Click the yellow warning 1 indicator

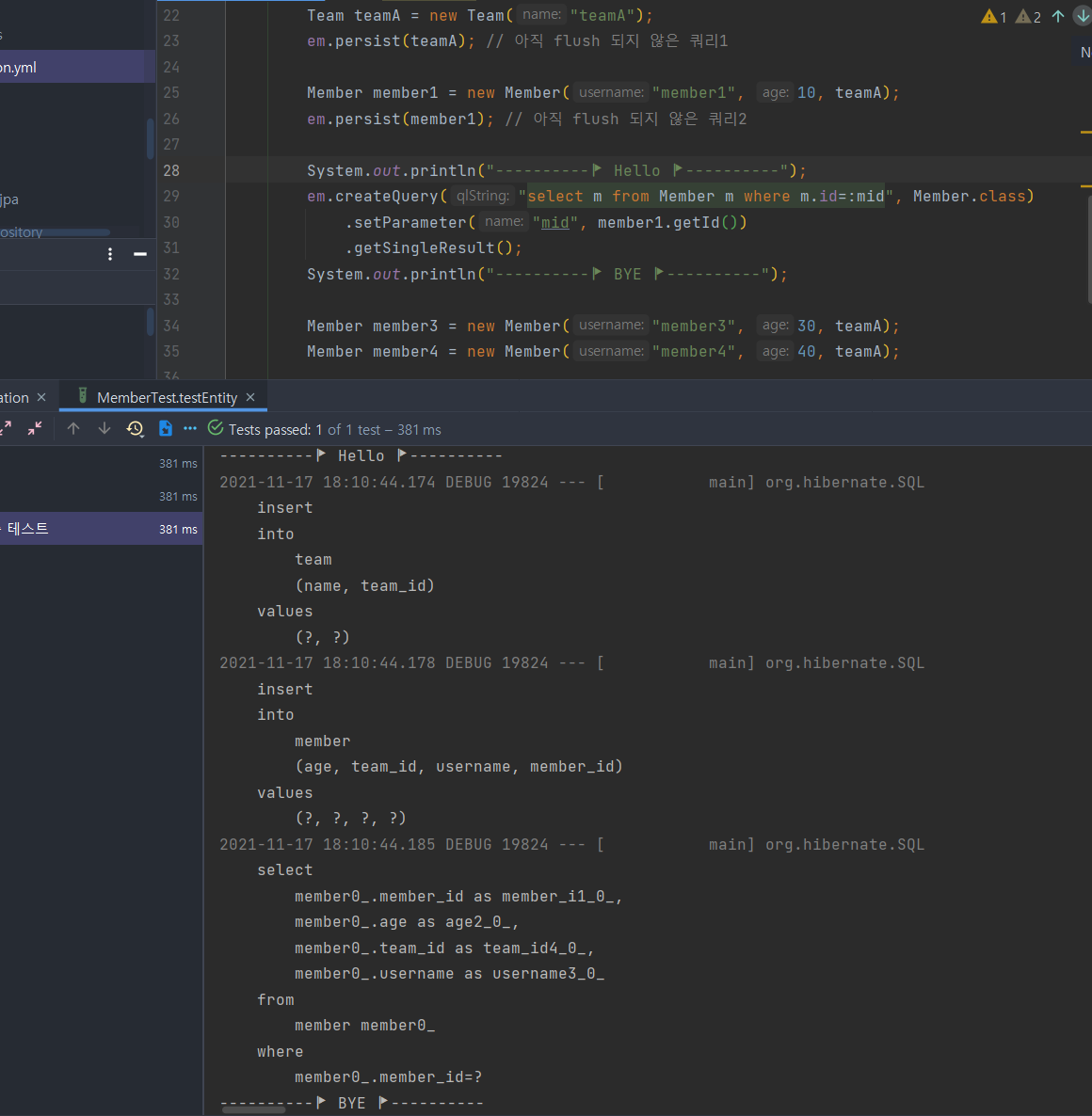click(x=994, y=16)
